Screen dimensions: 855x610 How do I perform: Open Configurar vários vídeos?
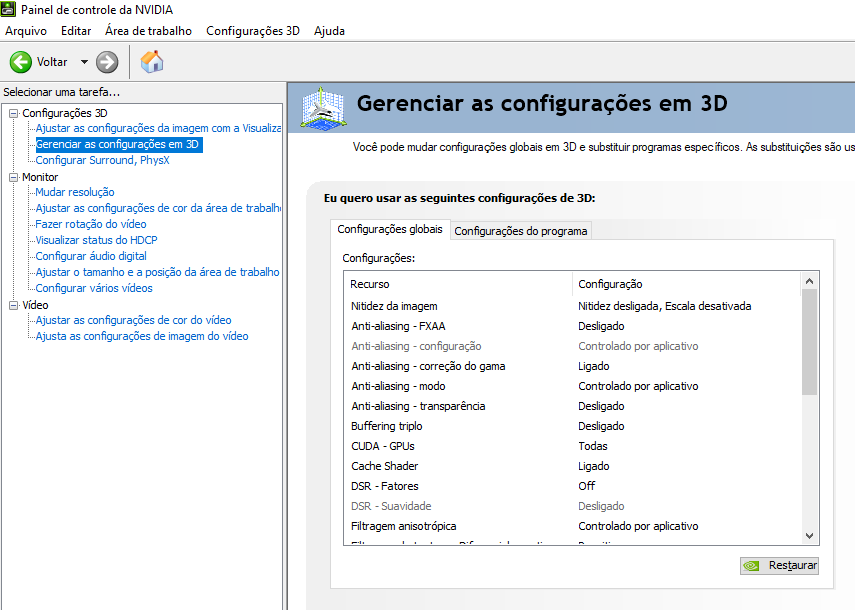(94, 288)
